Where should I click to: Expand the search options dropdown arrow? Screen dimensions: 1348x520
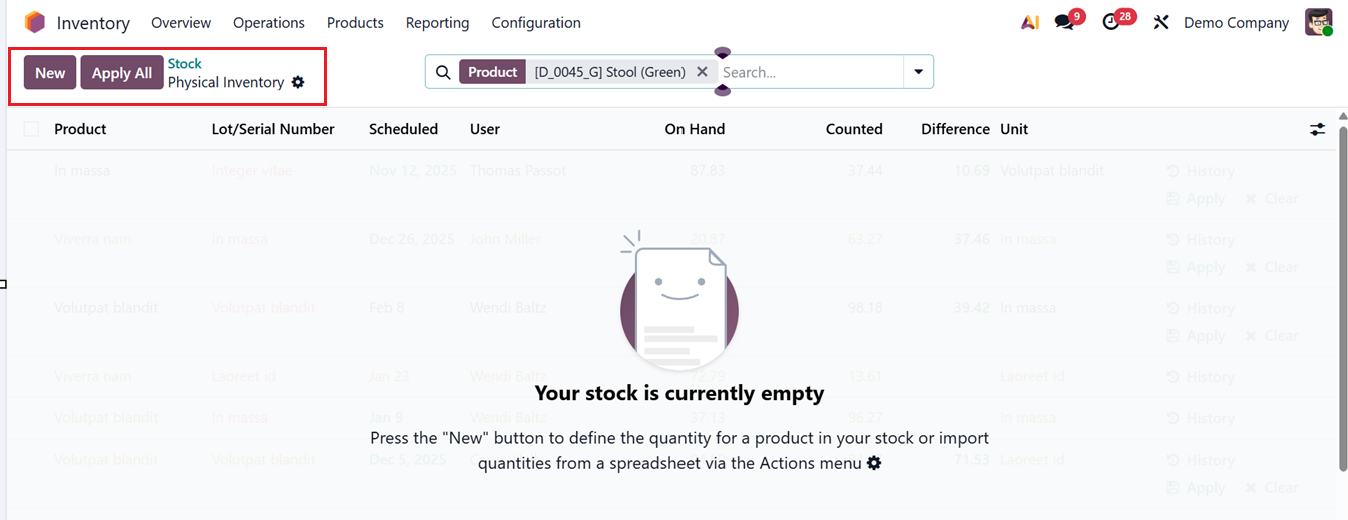[x=918, y=72]
